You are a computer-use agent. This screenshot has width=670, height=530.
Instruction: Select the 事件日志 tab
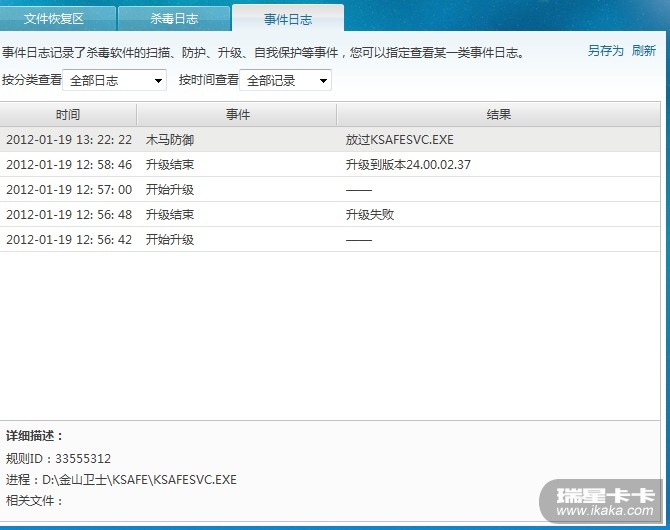tap(288, 19)
